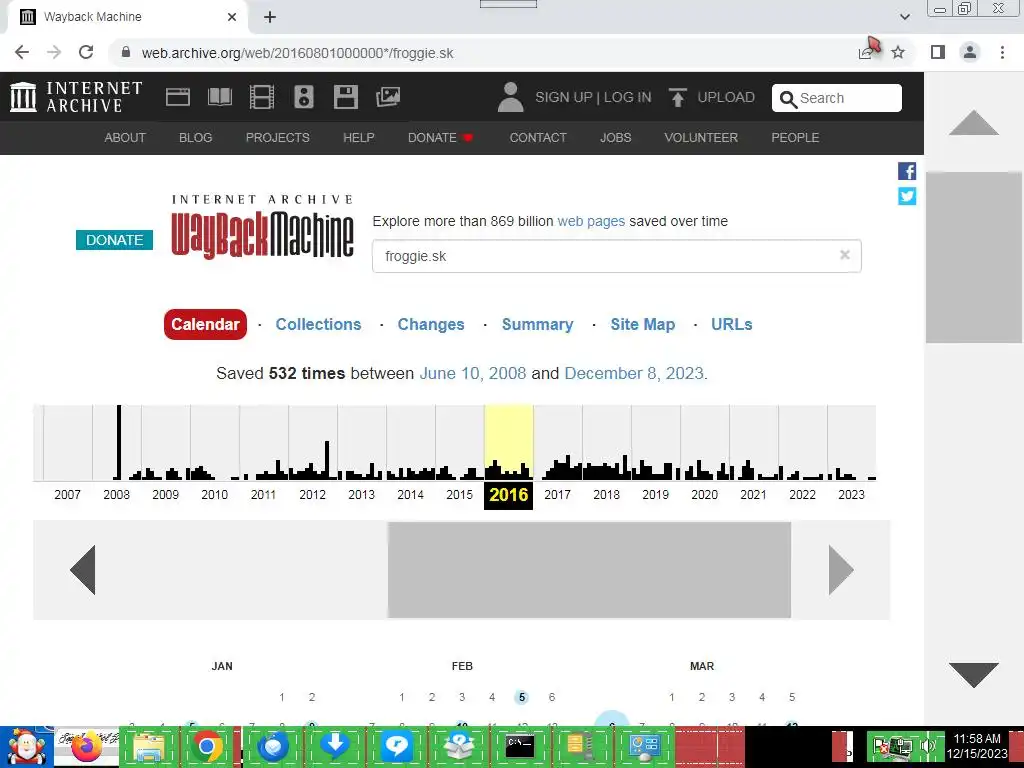Open a new browser tab

270,17
